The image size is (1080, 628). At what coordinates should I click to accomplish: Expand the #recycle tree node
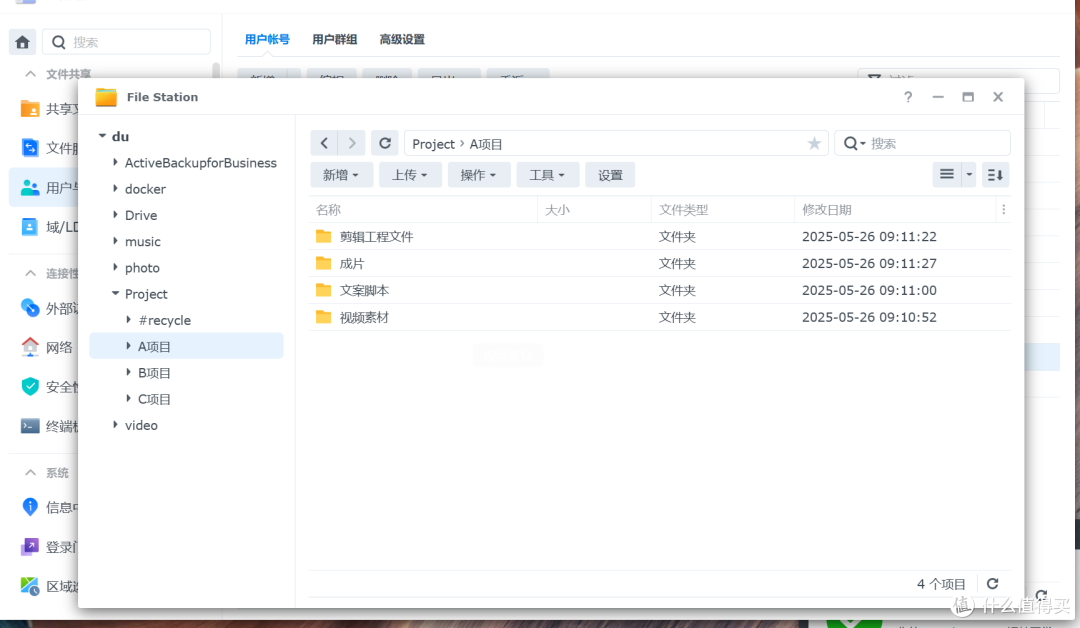(128, 320)
